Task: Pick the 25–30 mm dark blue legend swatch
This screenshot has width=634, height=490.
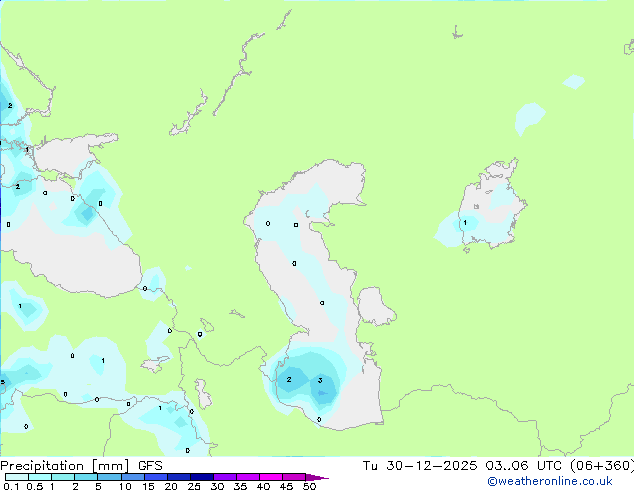Action: [202, 477]
